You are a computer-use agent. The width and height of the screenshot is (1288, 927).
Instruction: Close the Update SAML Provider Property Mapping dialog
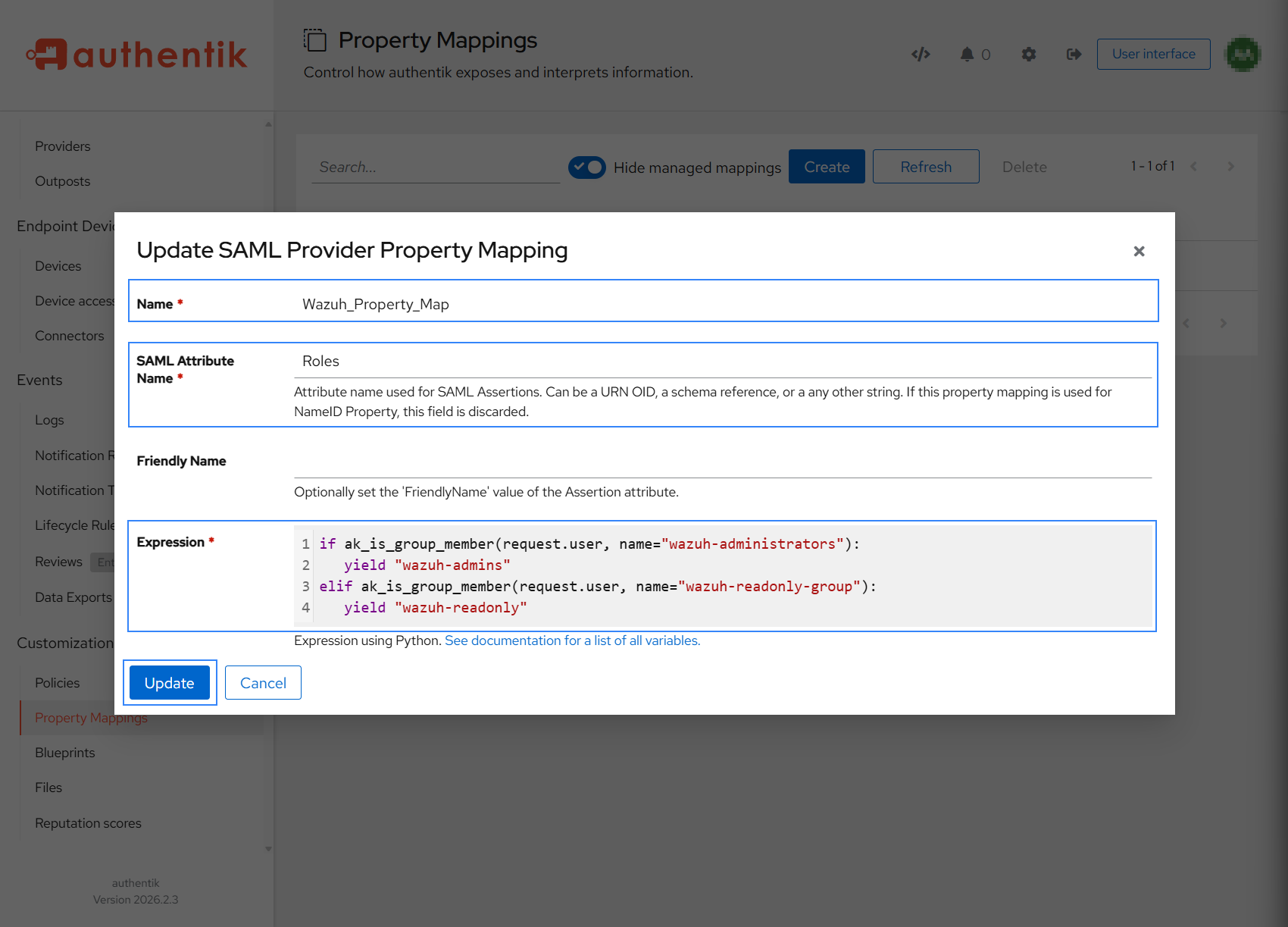[1139, 251]
